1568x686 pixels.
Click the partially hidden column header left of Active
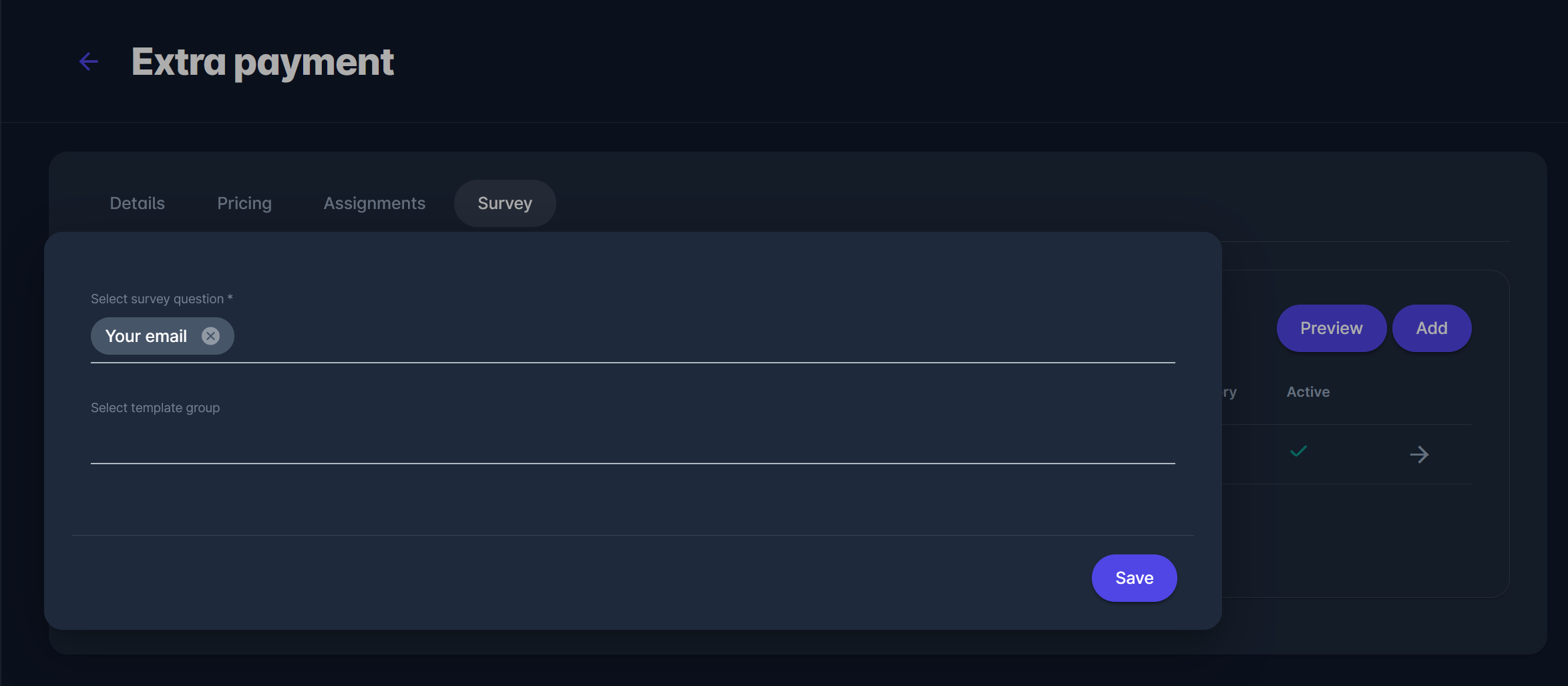click(x=1229, y=392)
